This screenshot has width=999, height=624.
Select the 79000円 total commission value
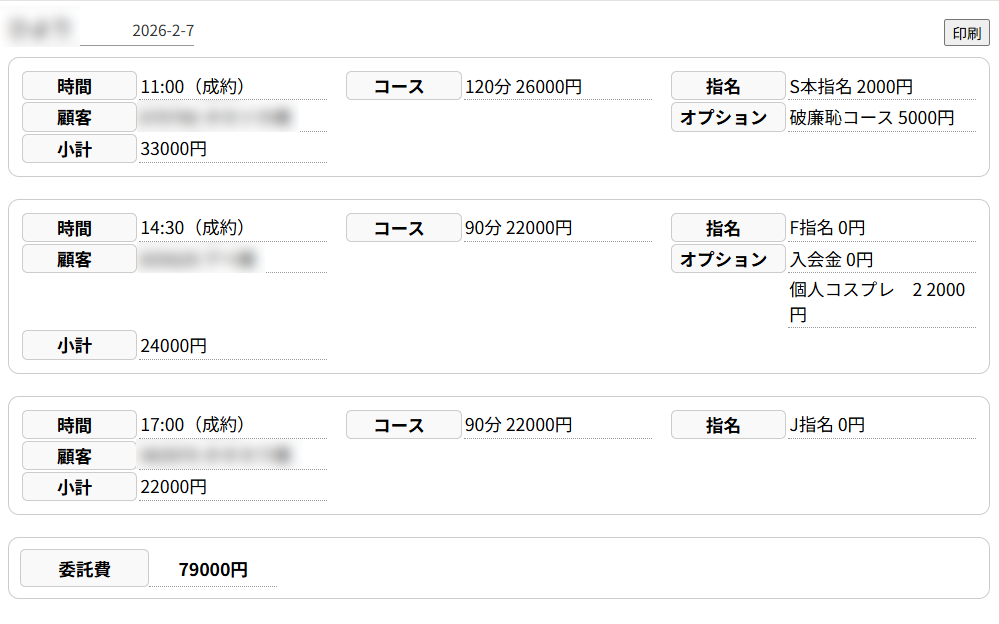coord(213,570)
